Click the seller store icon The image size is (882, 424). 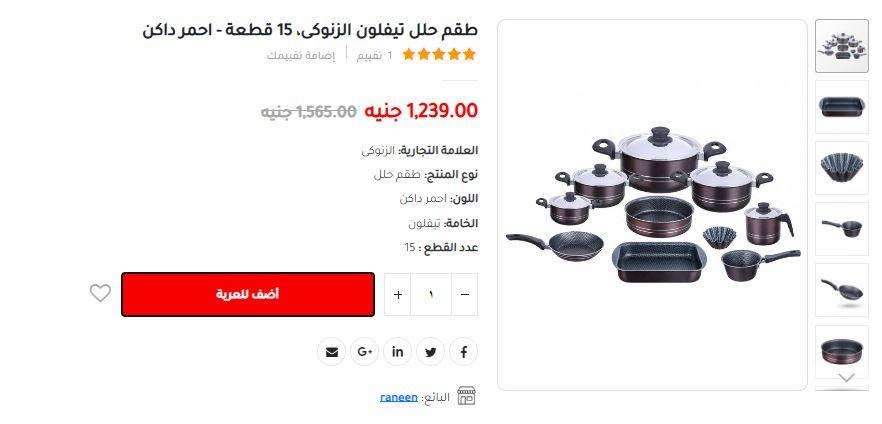pyautogui.click(x=466, y=396)
